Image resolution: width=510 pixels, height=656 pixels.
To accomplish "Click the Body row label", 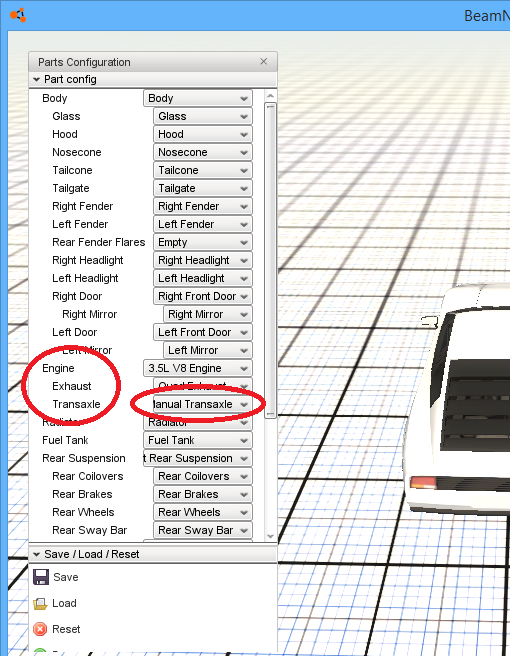I will 54,98.
